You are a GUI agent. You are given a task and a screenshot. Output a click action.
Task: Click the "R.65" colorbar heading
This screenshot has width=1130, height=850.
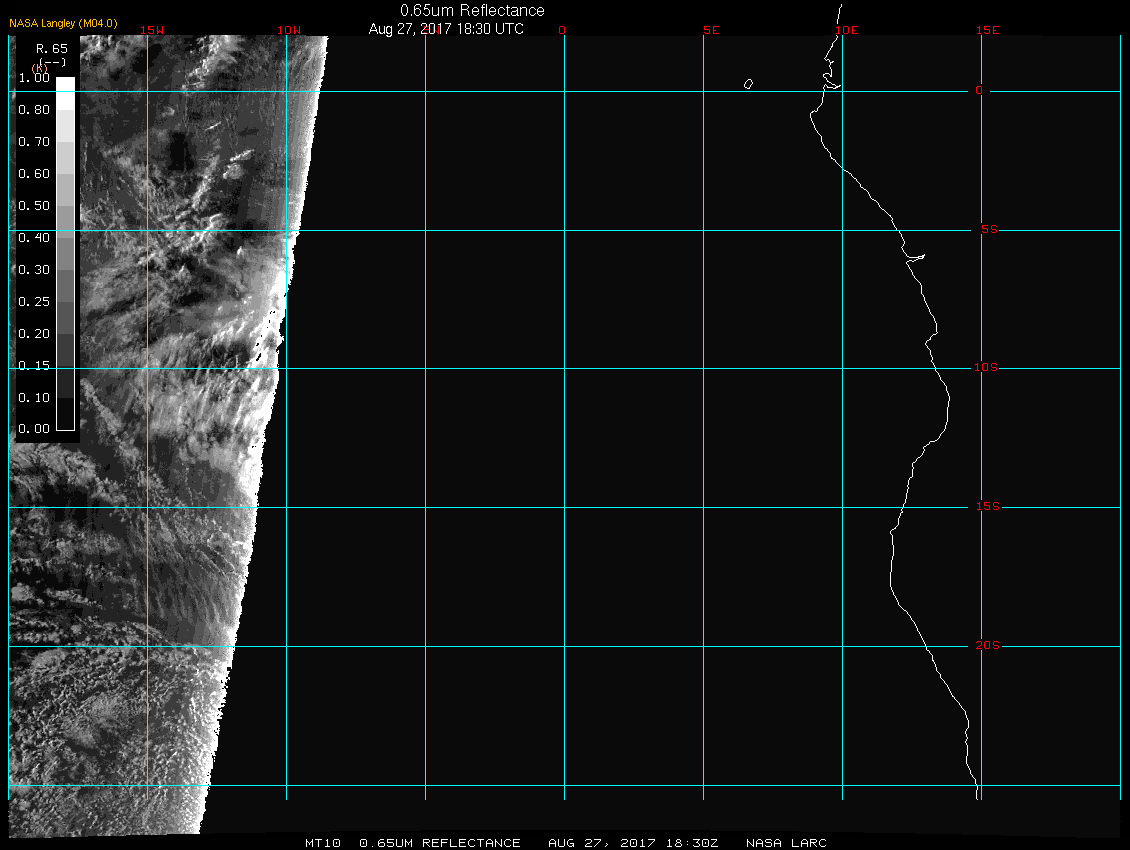(52, 48)
